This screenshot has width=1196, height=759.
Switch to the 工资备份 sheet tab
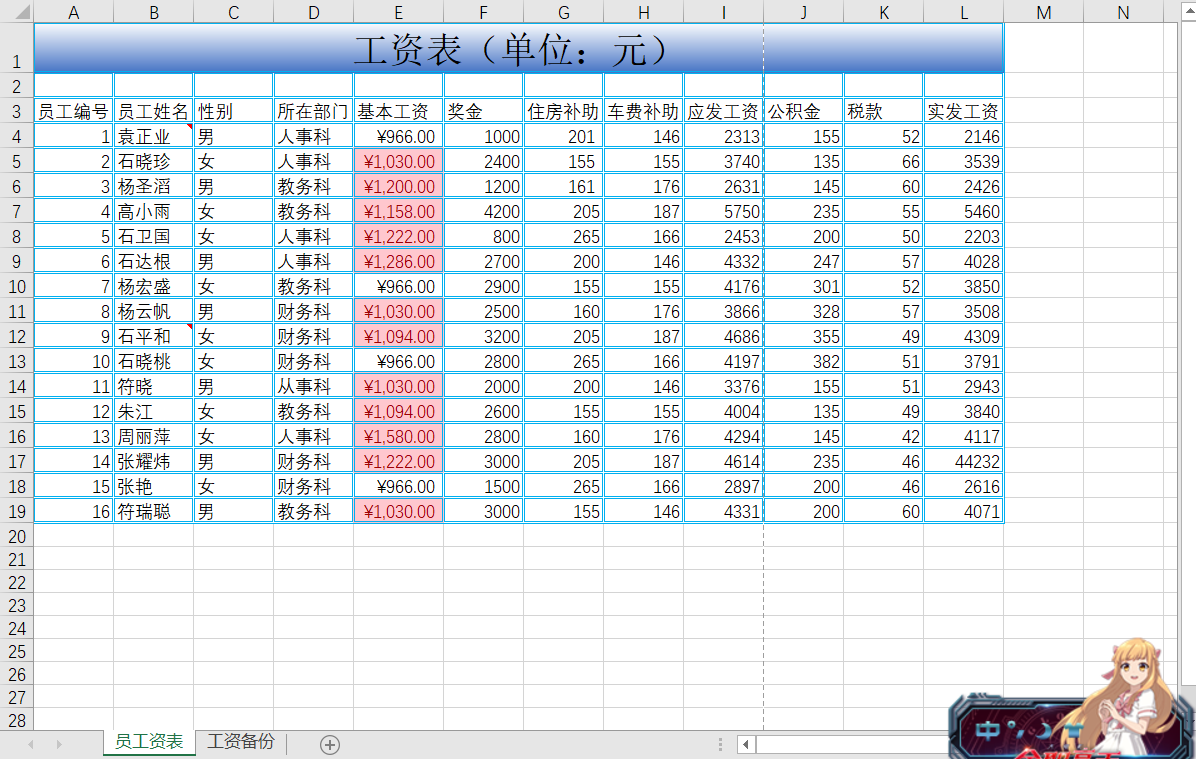coord(241,741)
